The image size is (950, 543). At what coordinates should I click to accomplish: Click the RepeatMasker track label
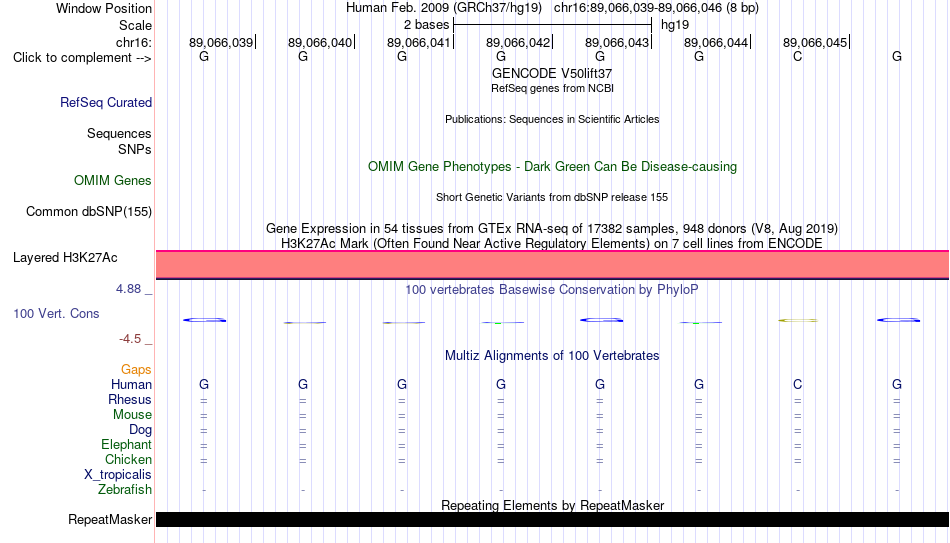[110, 519]
